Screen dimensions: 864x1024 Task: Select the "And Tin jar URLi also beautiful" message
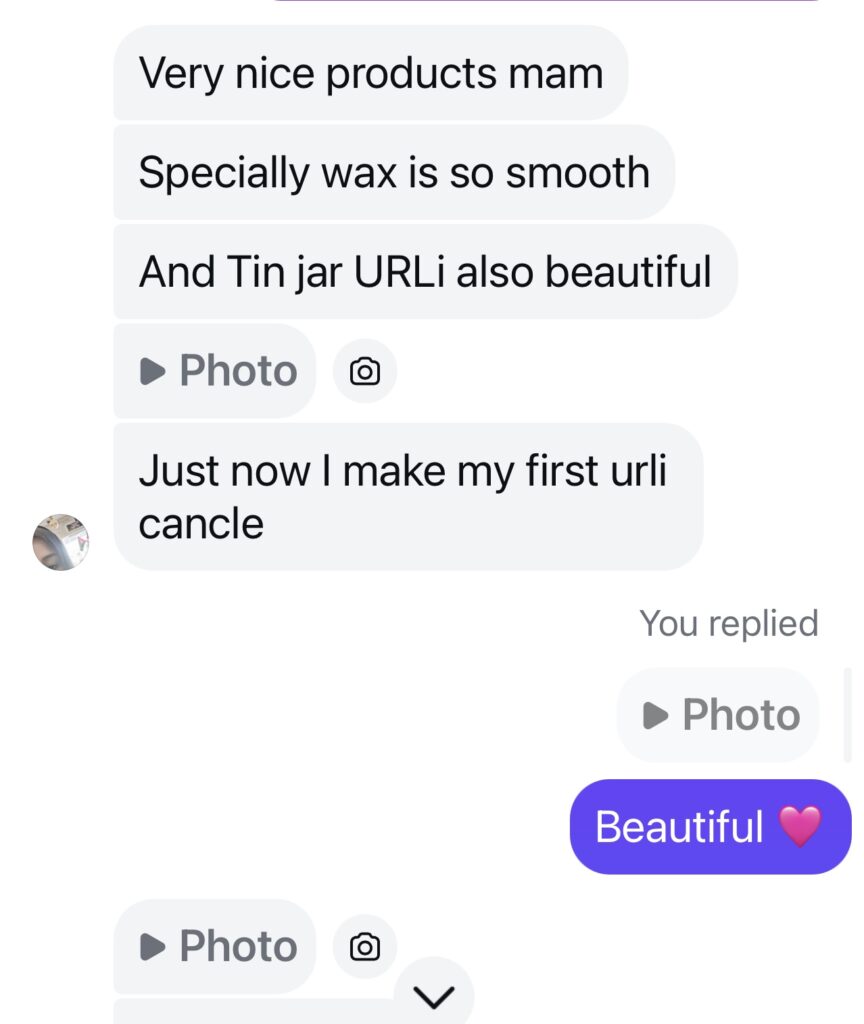coord(424,272)
